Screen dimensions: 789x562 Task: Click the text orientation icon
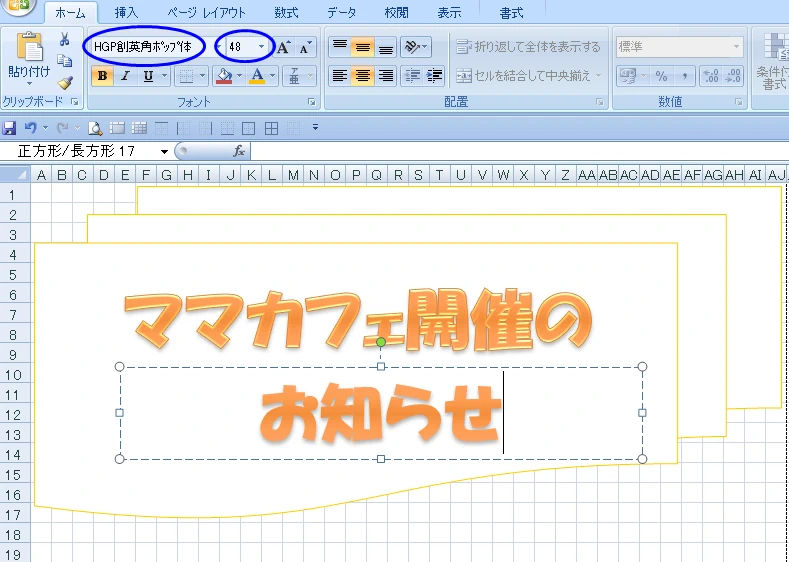[x=414, y=47]
